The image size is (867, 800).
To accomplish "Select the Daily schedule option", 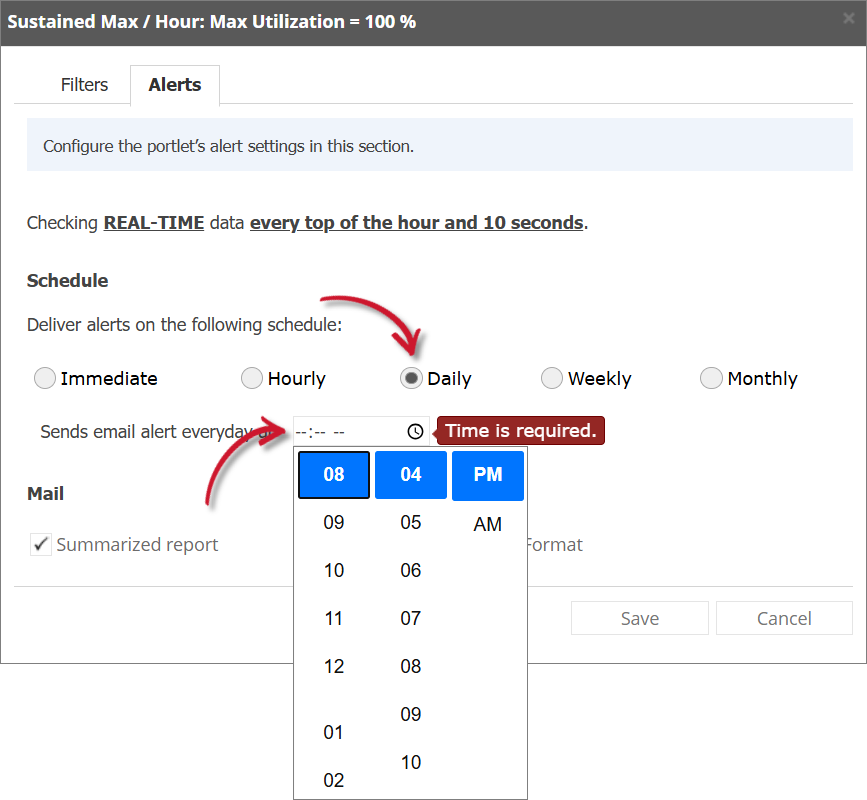I will coord(411,378).
